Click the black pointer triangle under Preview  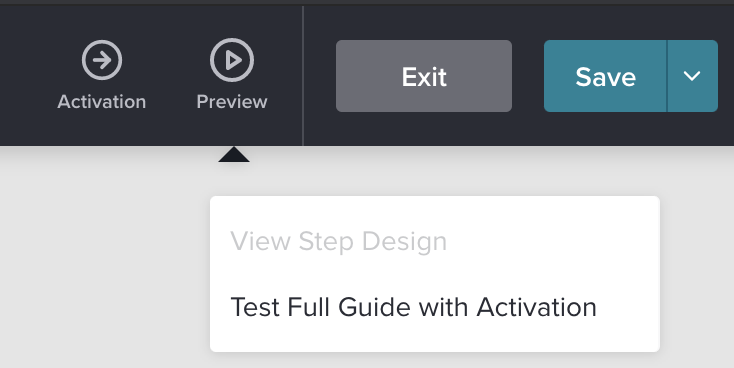click(234, 155)
